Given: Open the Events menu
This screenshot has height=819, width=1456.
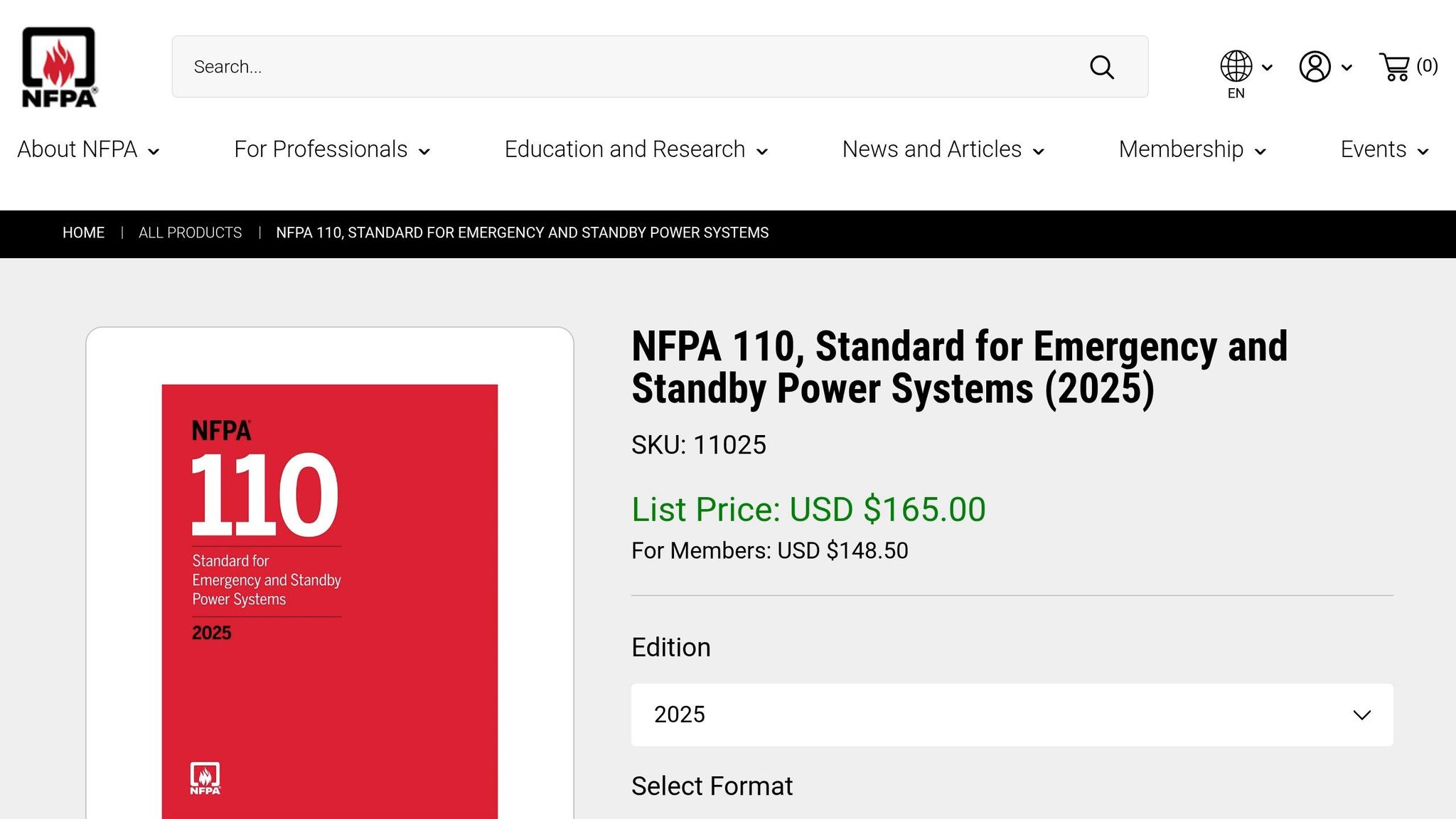Looking at the screenshot, I should tap(1384, 150).
